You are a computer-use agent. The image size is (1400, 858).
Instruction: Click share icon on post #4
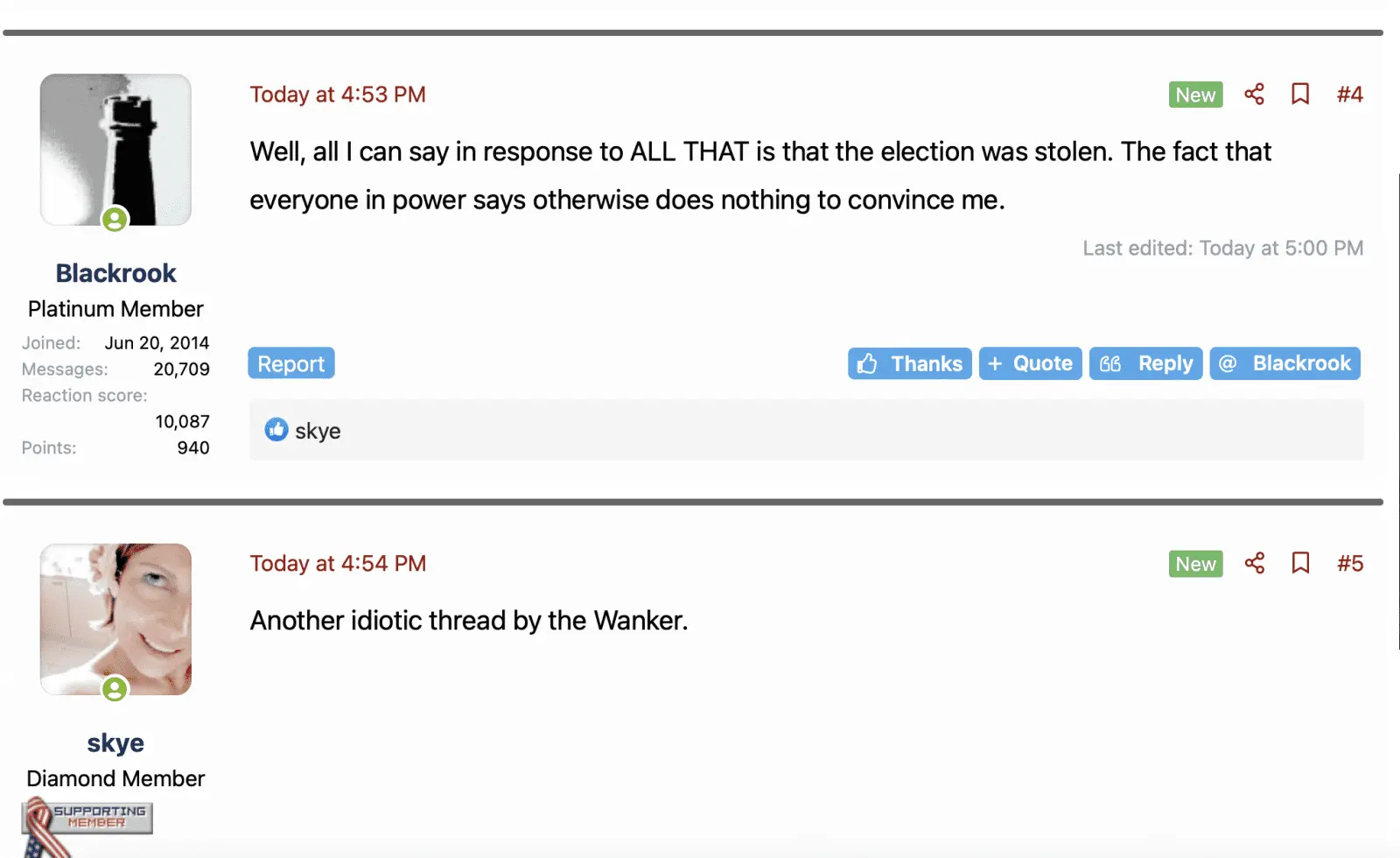click(x=1254, y=95)
